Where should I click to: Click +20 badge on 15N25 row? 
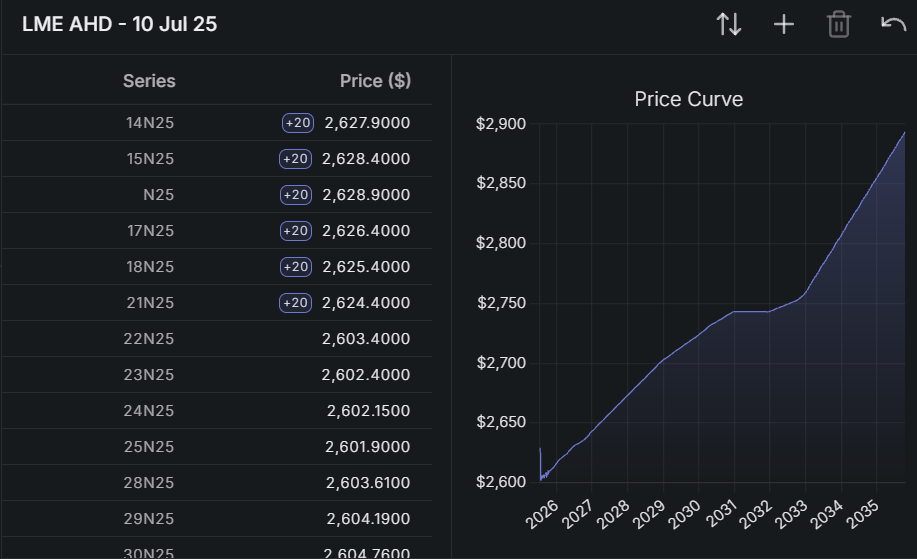click(x=295, y=159)
